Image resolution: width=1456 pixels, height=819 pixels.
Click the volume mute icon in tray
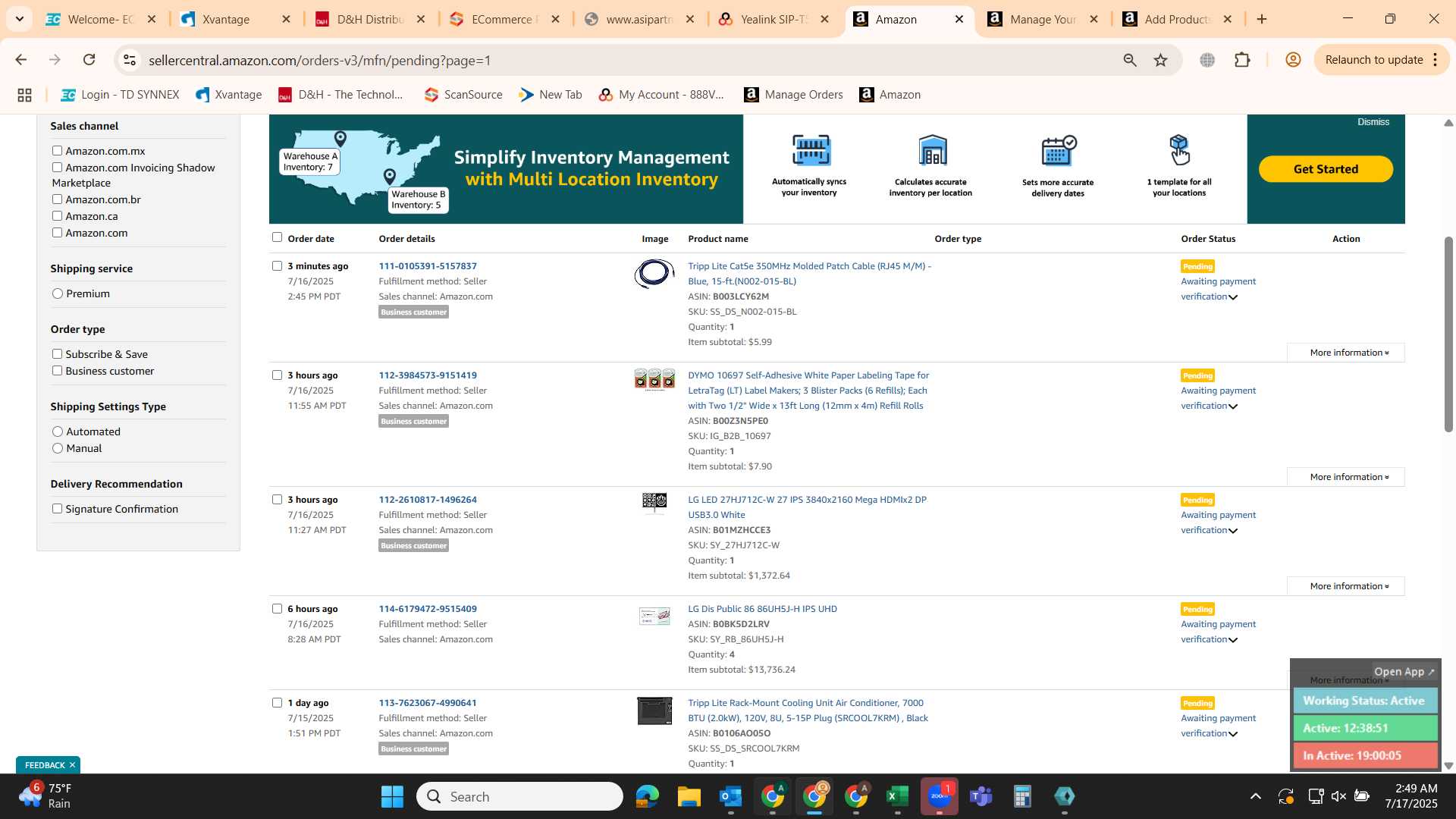[x=1338, y=796]
